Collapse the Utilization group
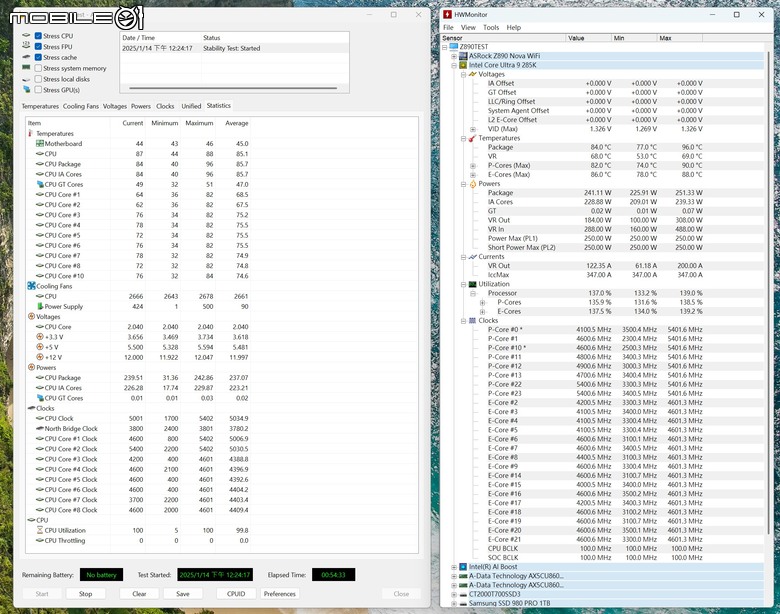Viewport: 780px width, 614px height. click(x=463, y=285)
